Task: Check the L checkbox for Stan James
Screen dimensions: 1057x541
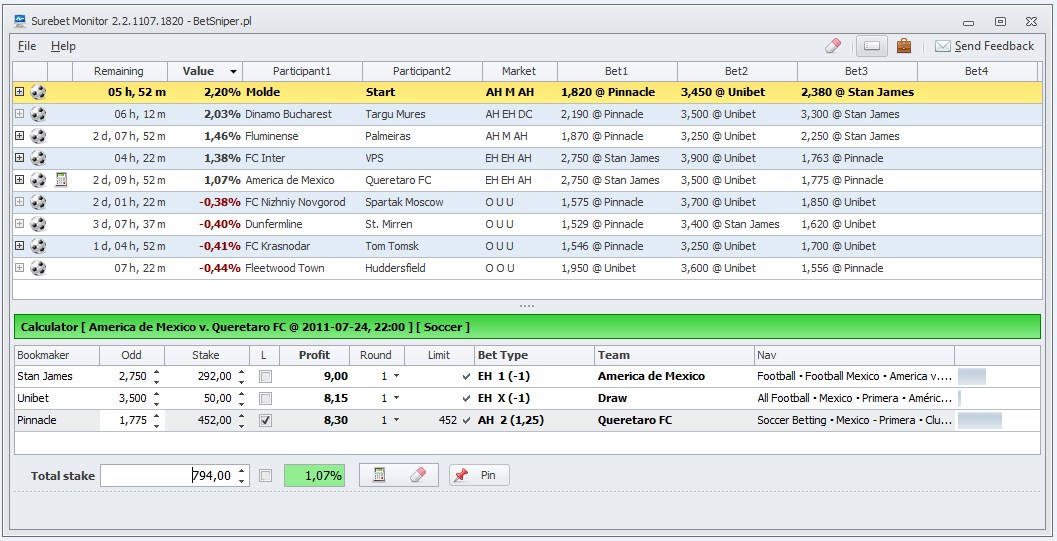Action: coord(265,377)
